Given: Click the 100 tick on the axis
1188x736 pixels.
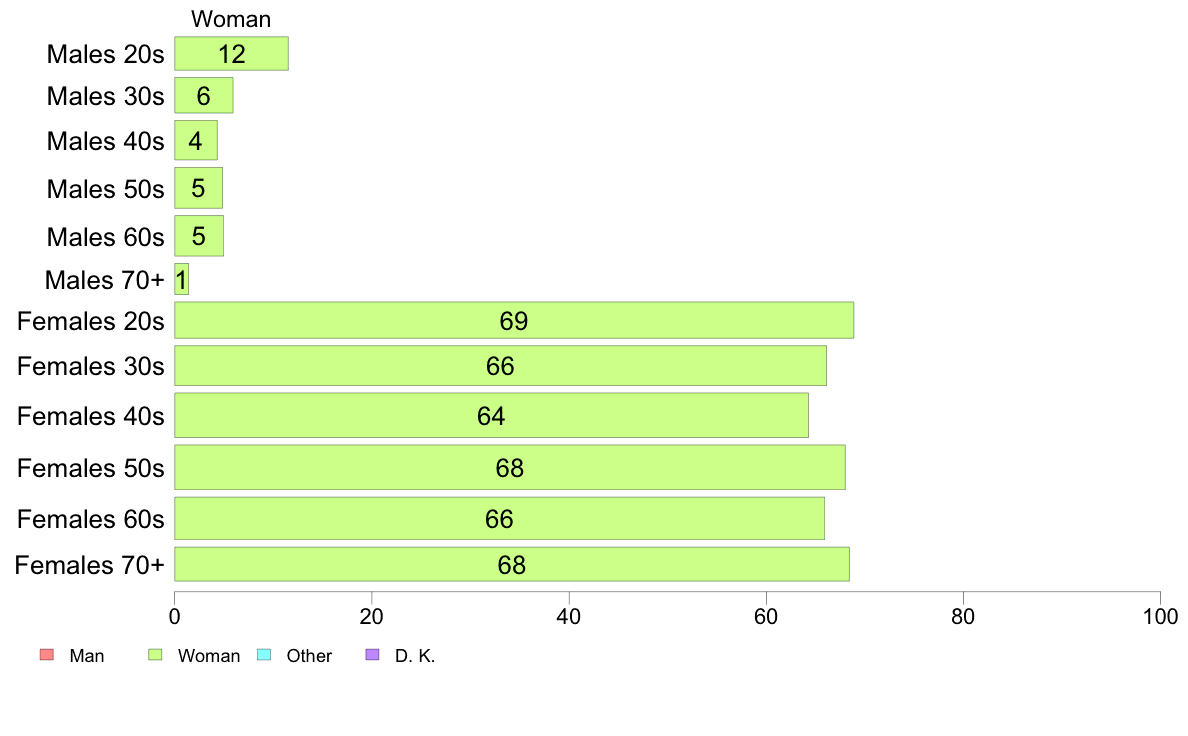Looking at the screenshot, I should [1160, 616].
